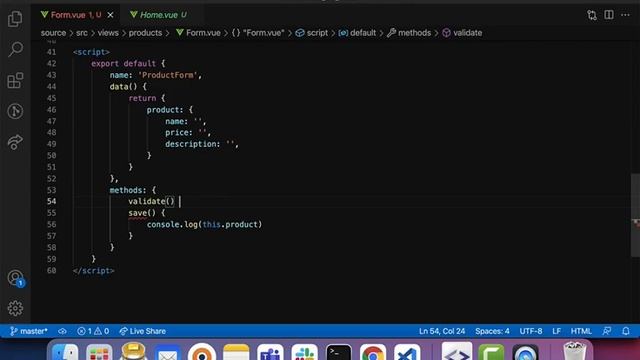
Task: Click the source breadcrumb segment
Action: (53, 33)
